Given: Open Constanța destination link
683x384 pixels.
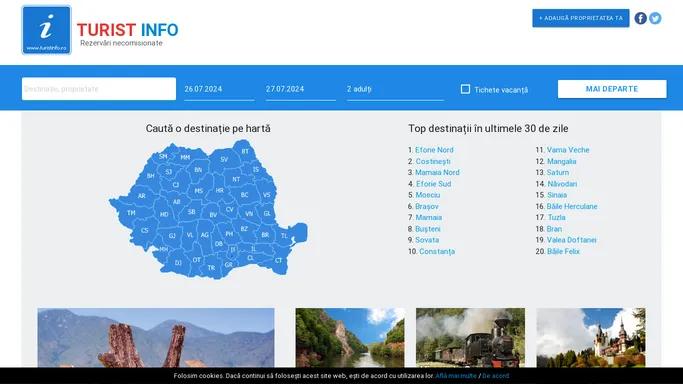Looking at the screenshot, I should point(437,251).
